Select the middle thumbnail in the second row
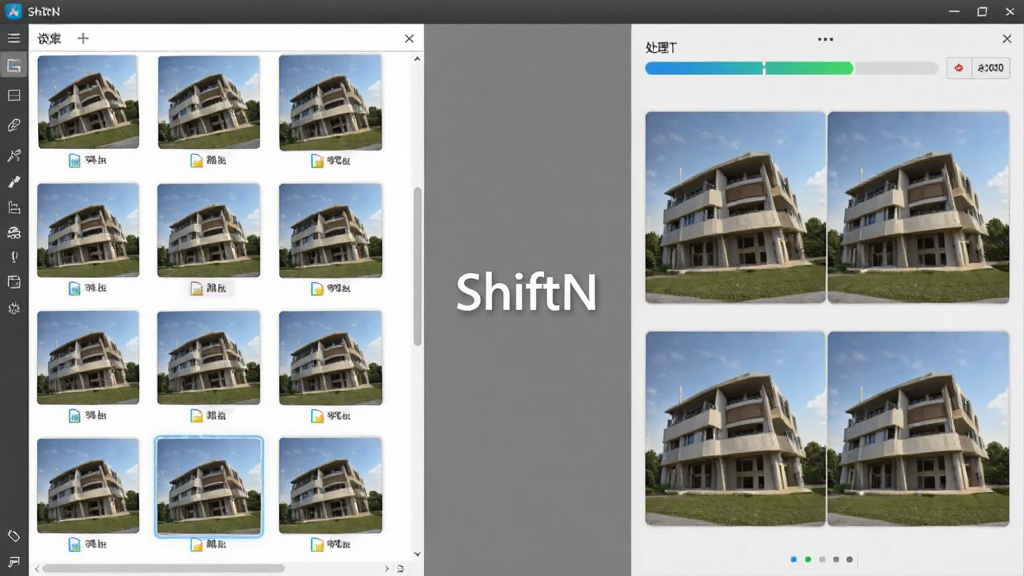Viewport: 1024px width, 576px height. pyautogui.click(x=209, y=230)
